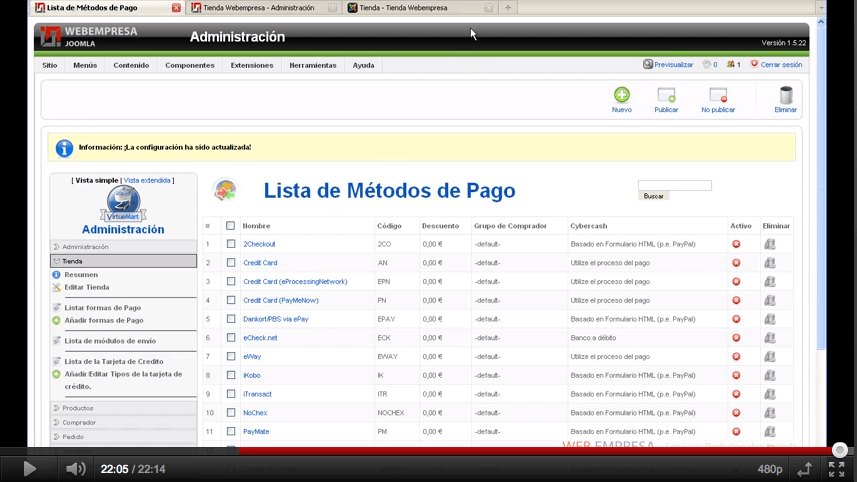Expand the Pedido sidebar section
The image size is (857, 482).
tap(124, 437)
